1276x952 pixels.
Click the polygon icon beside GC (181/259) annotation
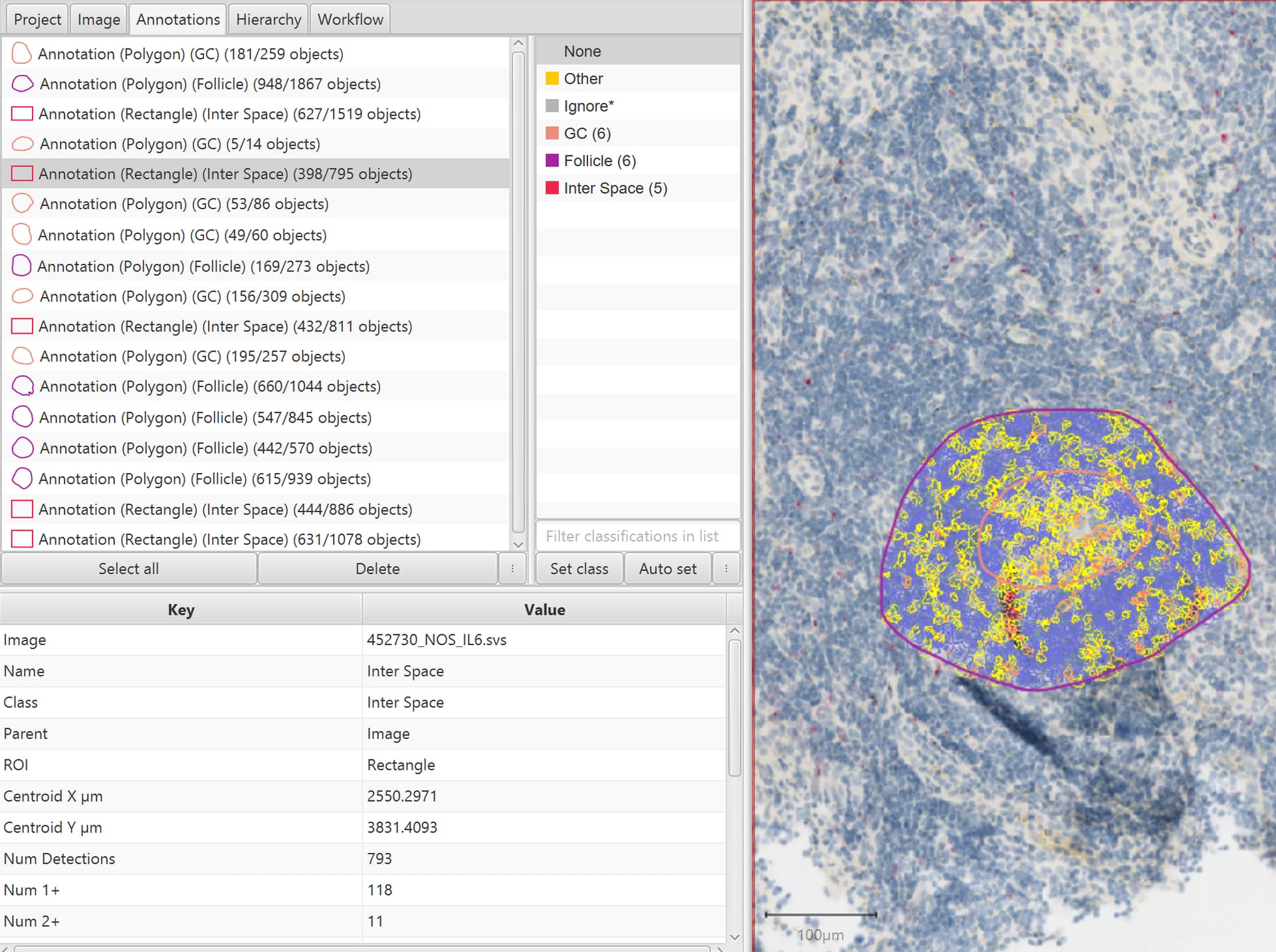coord(21,53)
